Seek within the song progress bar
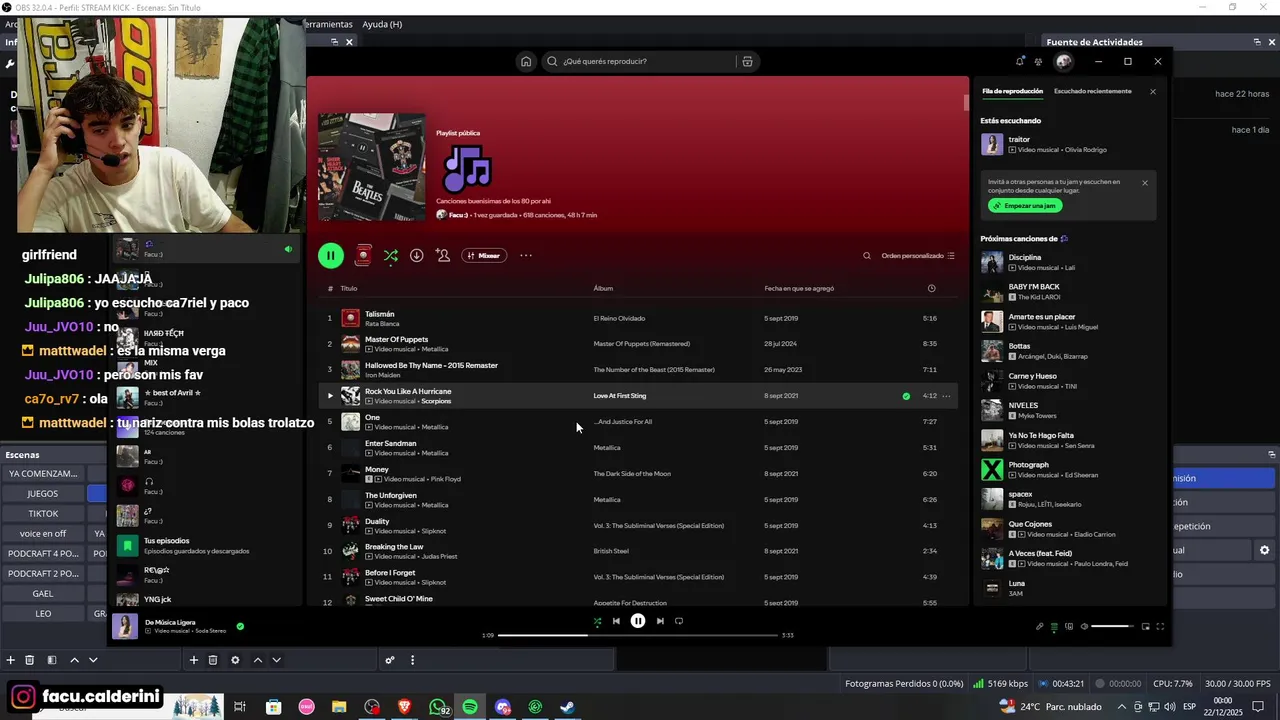The image size is (1280, 720). [637, 635]
